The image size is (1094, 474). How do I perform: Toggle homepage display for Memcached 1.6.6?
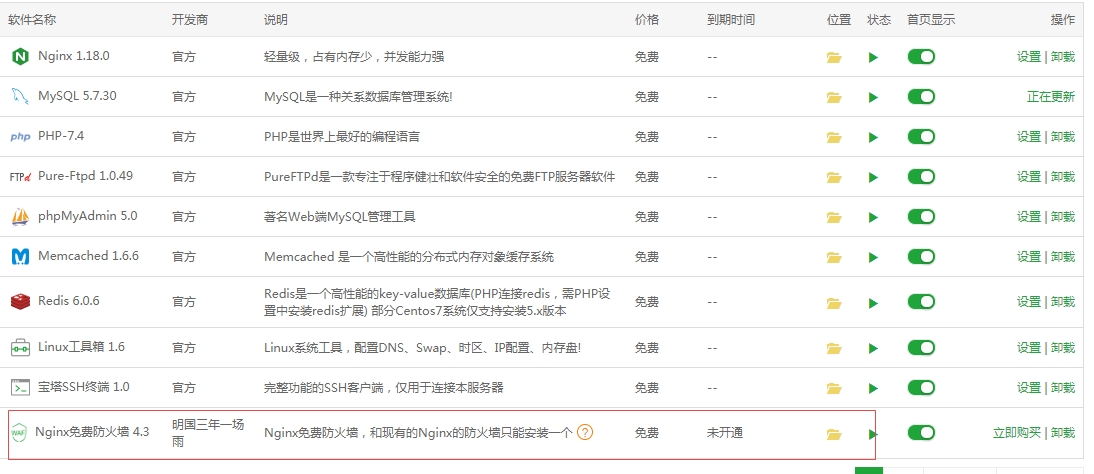tap(921, 256)
